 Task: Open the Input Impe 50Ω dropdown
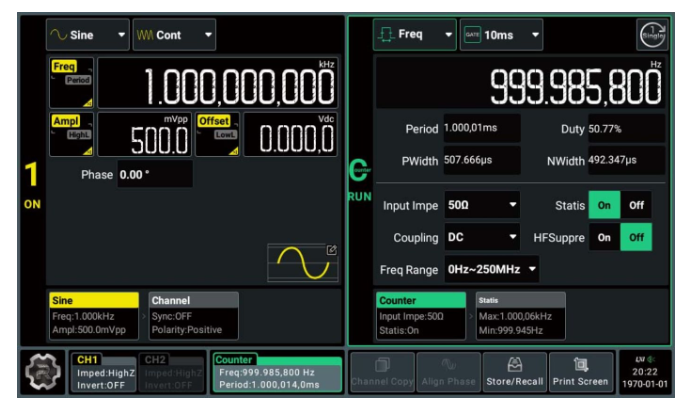482,205
